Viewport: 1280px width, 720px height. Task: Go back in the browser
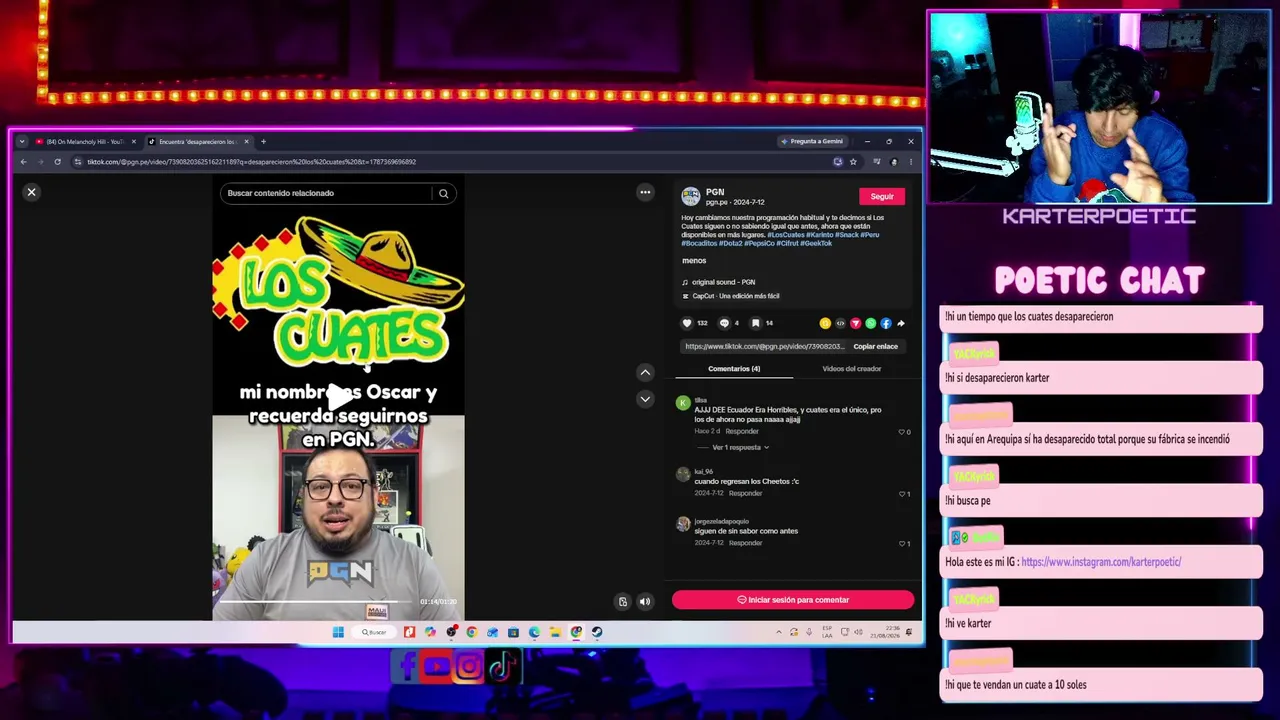(23, 162)
